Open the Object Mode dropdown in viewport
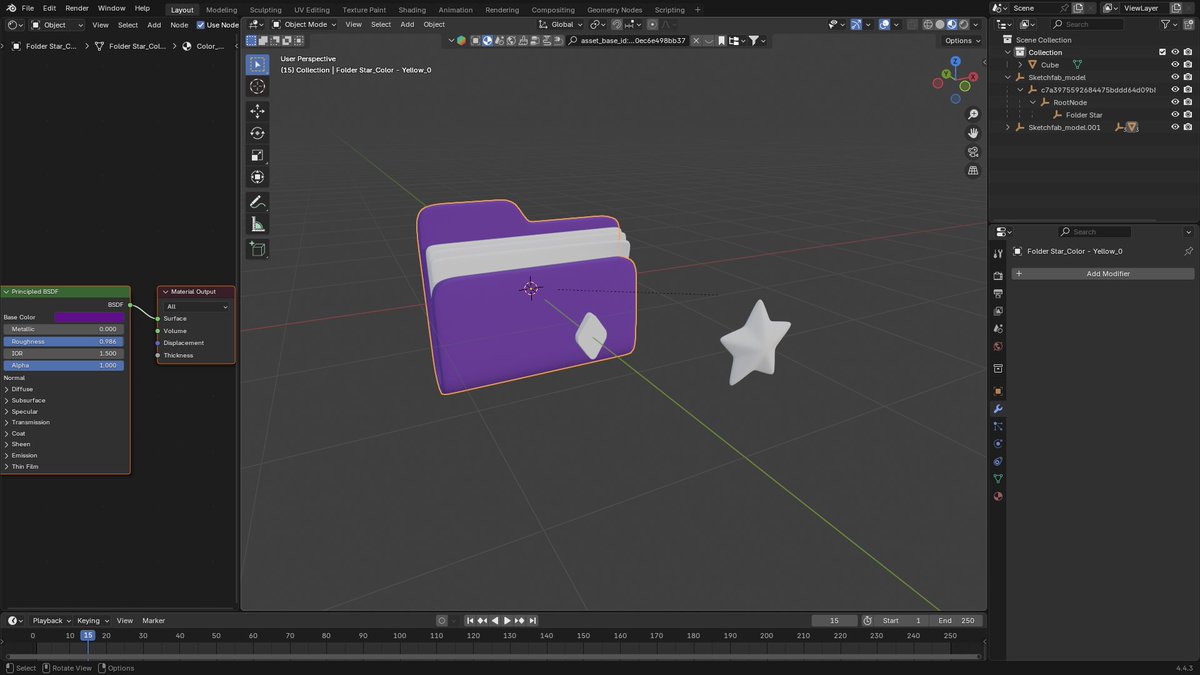This screenshot has width=1200, height=675. [x=305, y=24]
